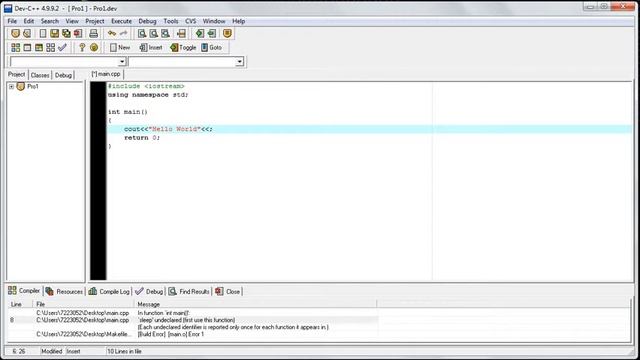Select the main.cpp editor tab
640x360 pixels.
tap(106, 74)
